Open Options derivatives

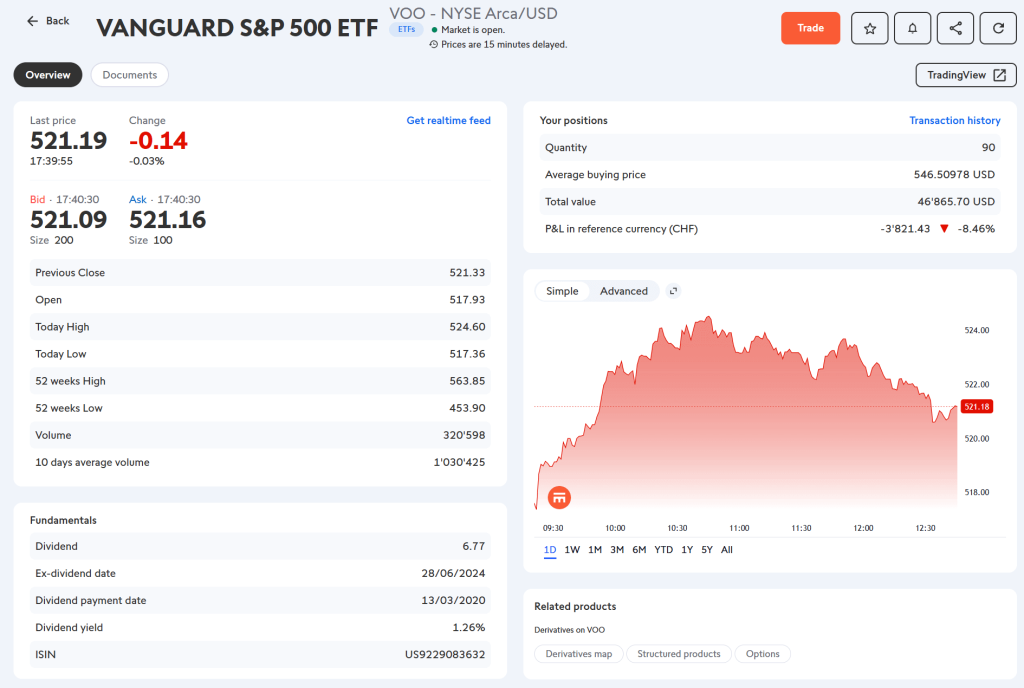pyautogui.click(x=762, y=653)
